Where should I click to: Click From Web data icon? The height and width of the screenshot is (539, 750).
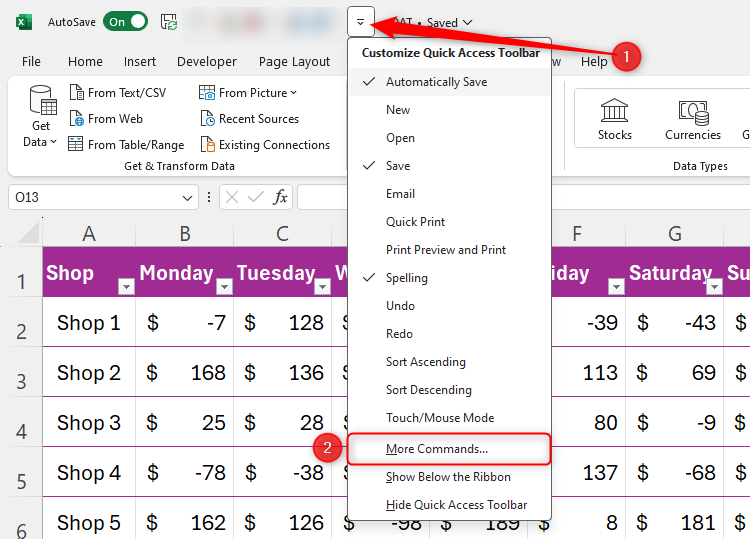click(77, 119)
